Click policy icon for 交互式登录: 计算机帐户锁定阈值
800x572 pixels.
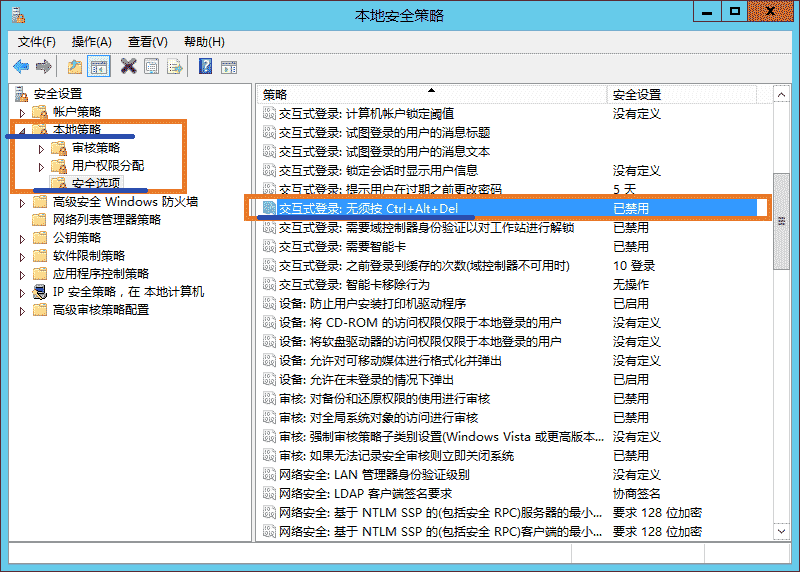(269, 113)
